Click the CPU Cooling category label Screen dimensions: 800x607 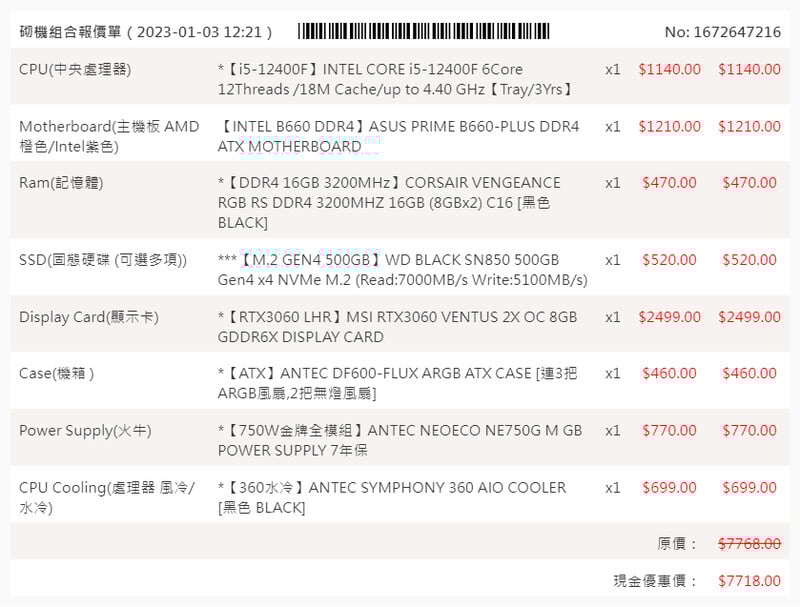107,497
